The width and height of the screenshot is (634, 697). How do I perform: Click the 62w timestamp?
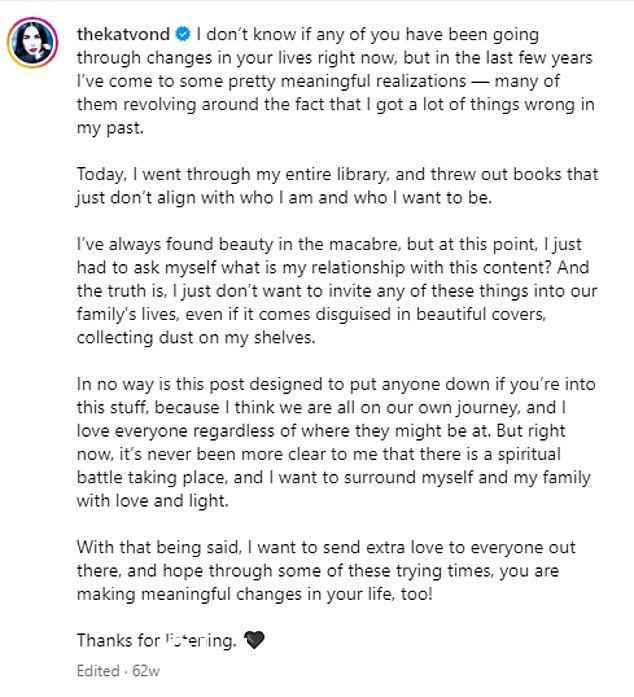146,670
